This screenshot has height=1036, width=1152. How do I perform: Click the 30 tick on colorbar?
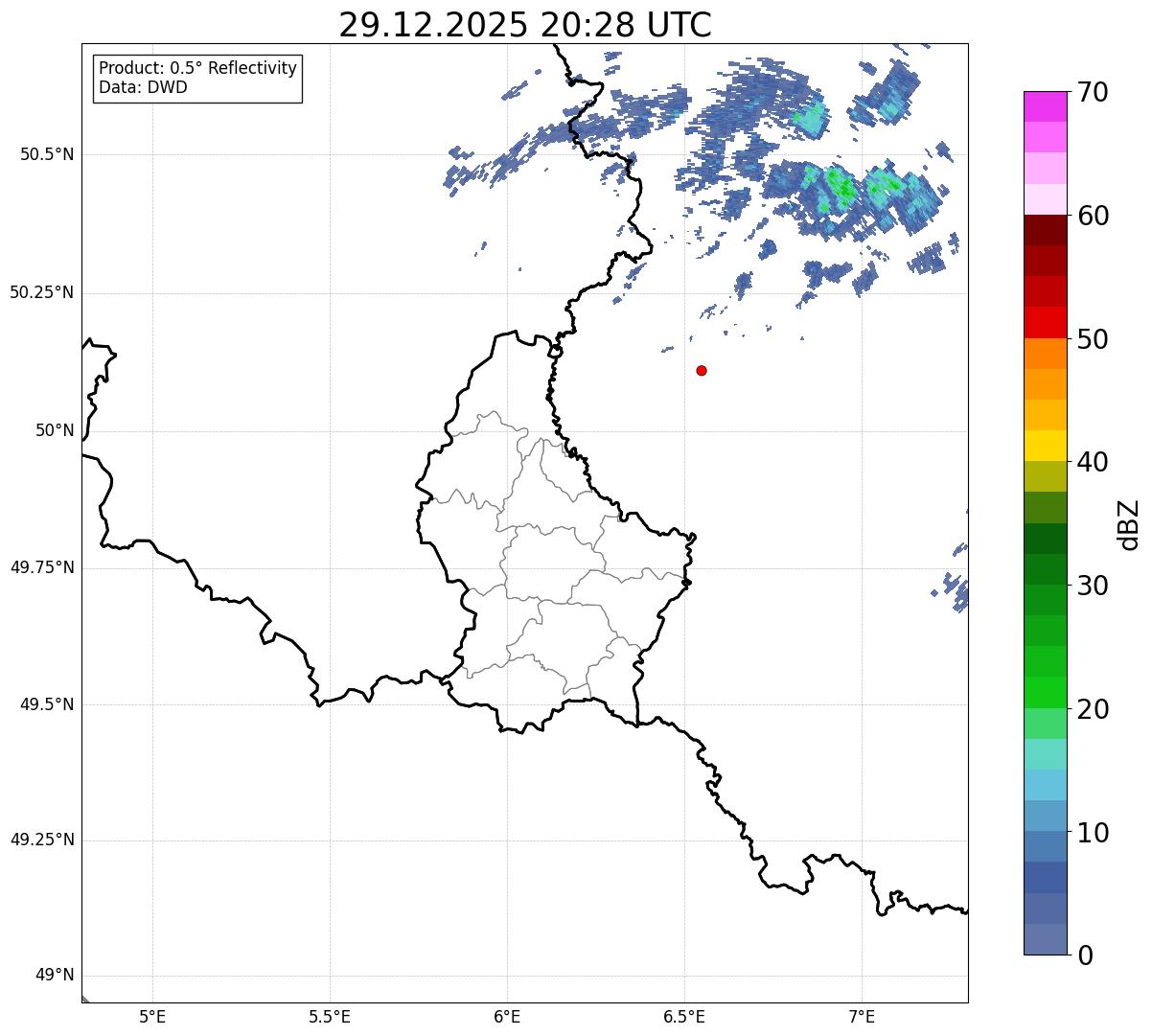pyautogui.click(x=1093, y=586)
